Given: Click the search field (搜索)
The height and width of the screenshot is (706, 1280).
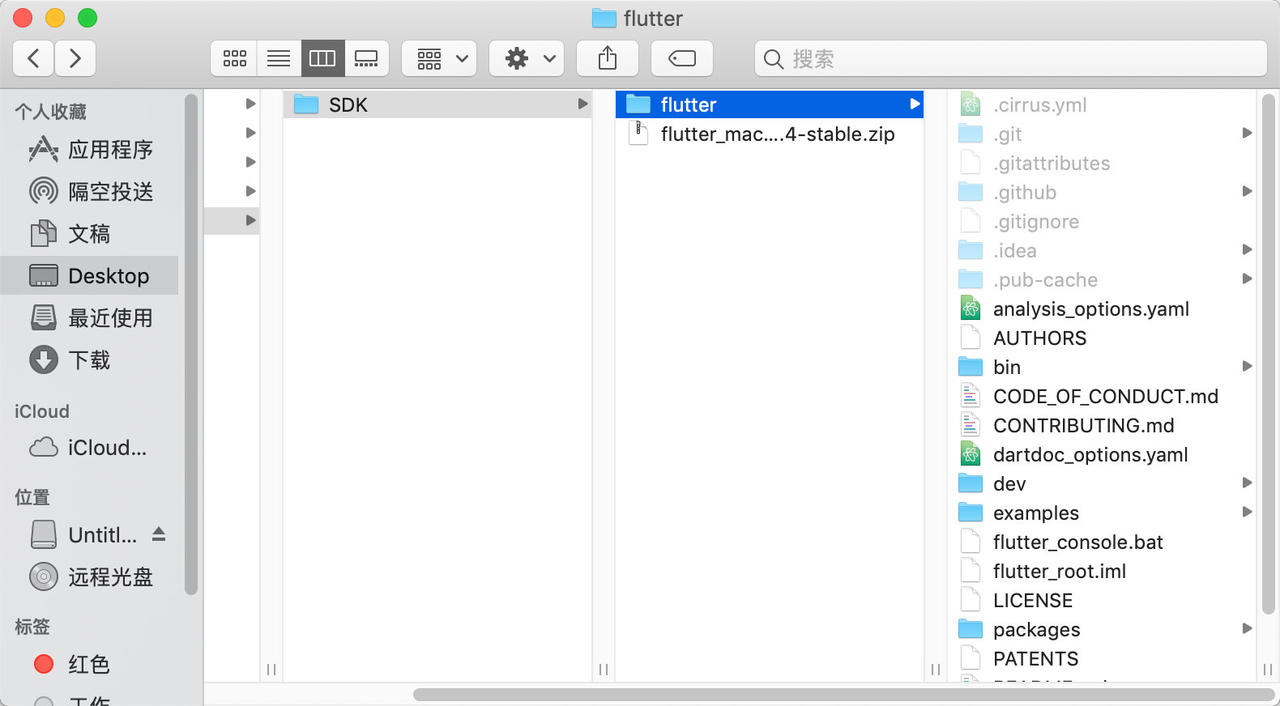Looking at the screenshot, I should pyautogui.click(x=1009, y=59).
